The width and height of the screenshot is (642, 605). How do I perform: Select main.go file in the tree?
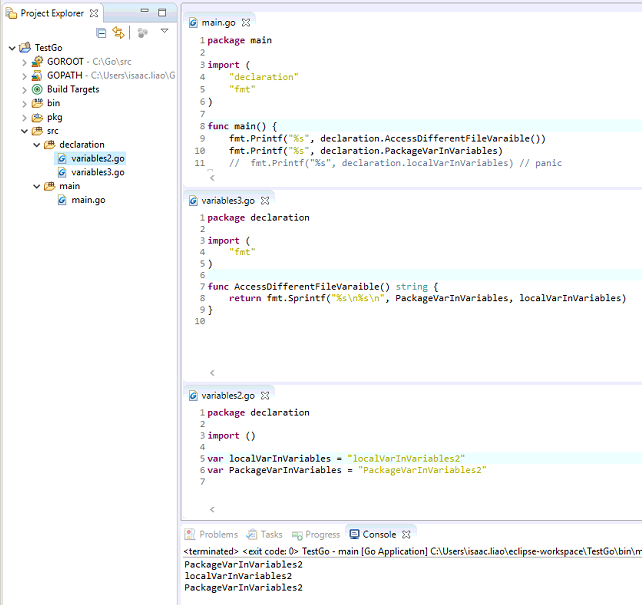[x=88, y=200]
